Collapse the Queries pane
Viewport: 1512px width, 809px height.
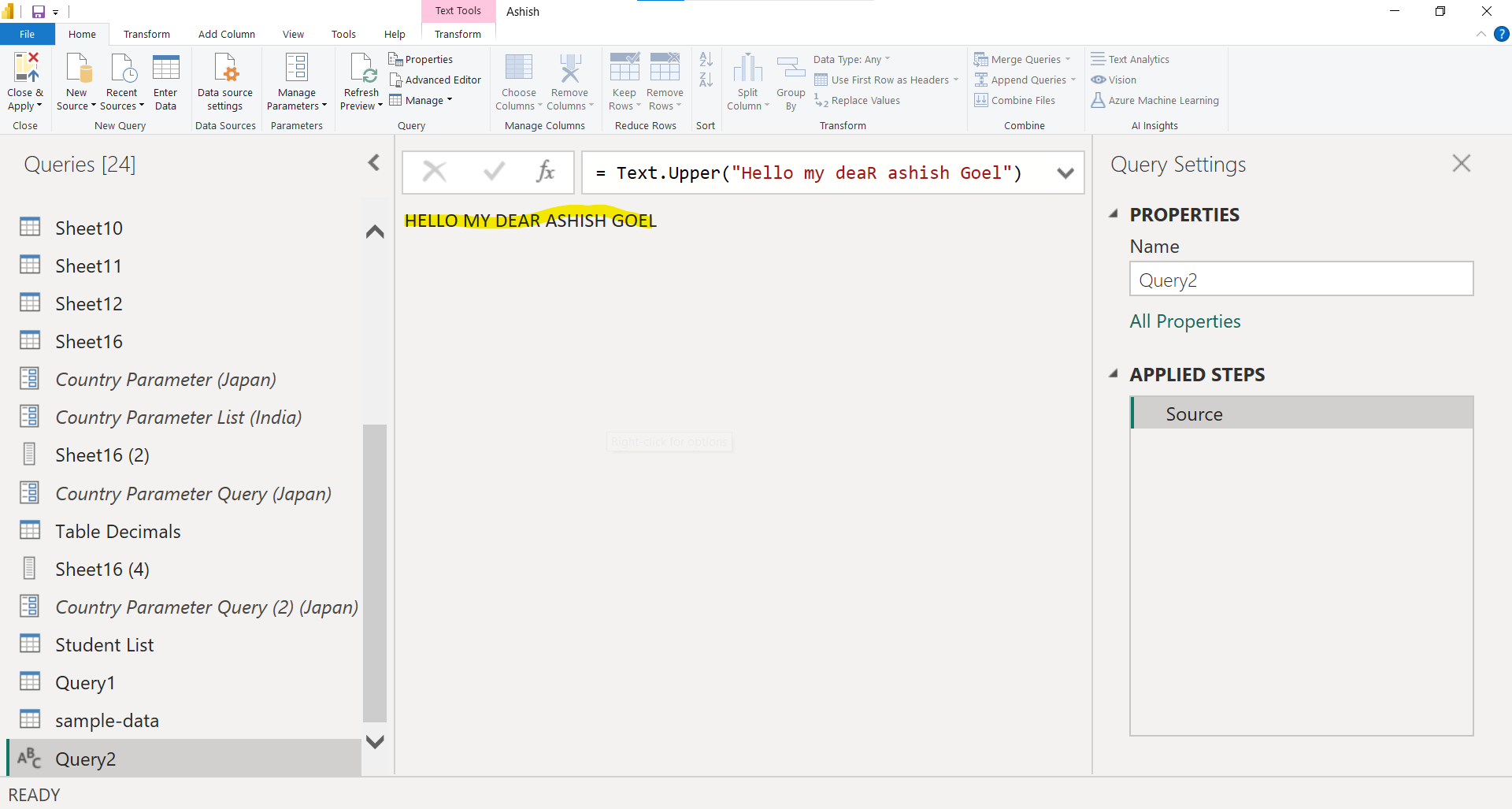pyautogui.click(x=374, y=162)
